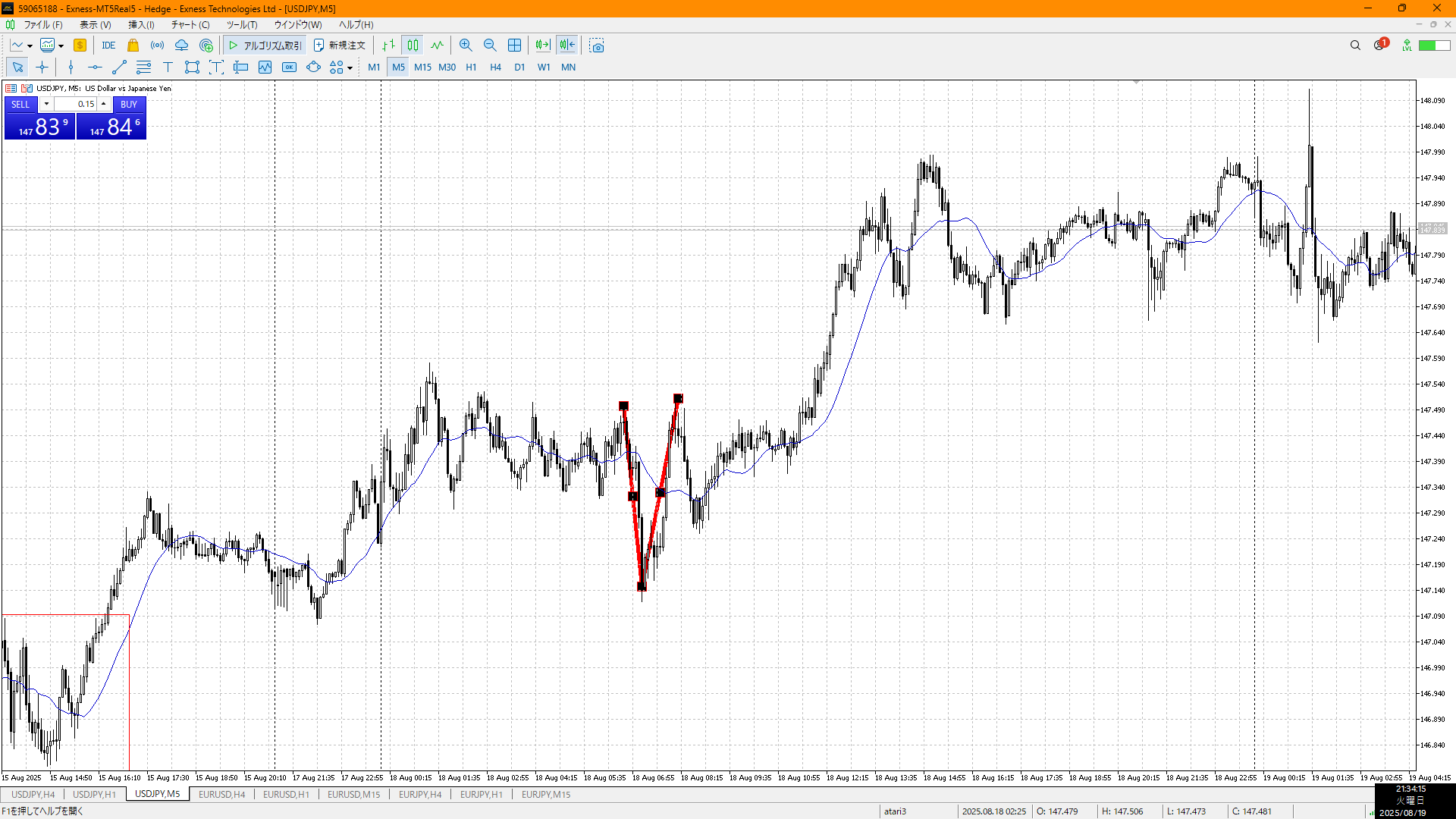Switch to the USDJPY,H4 chart tab
Image resolution: width=1456 pixels, height=819 pixels.
(x=33, y=795)
